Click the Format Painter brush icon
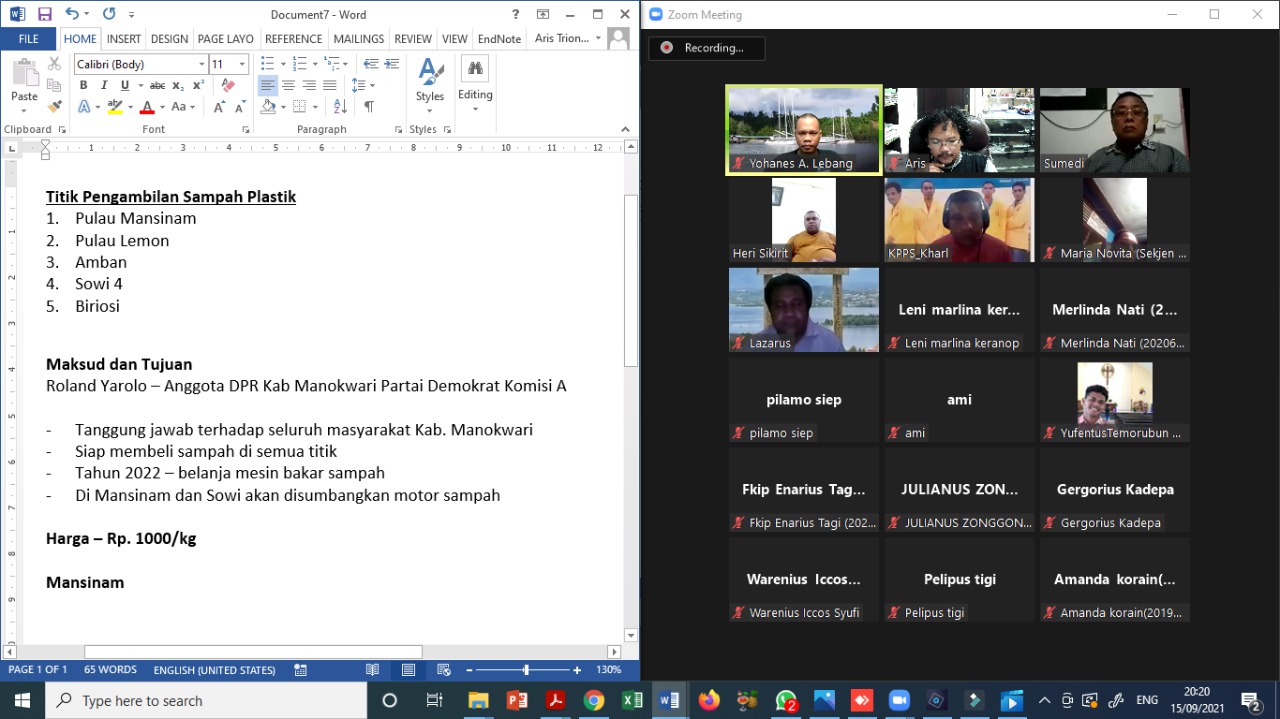1280x719 pixels. [54, 106]
